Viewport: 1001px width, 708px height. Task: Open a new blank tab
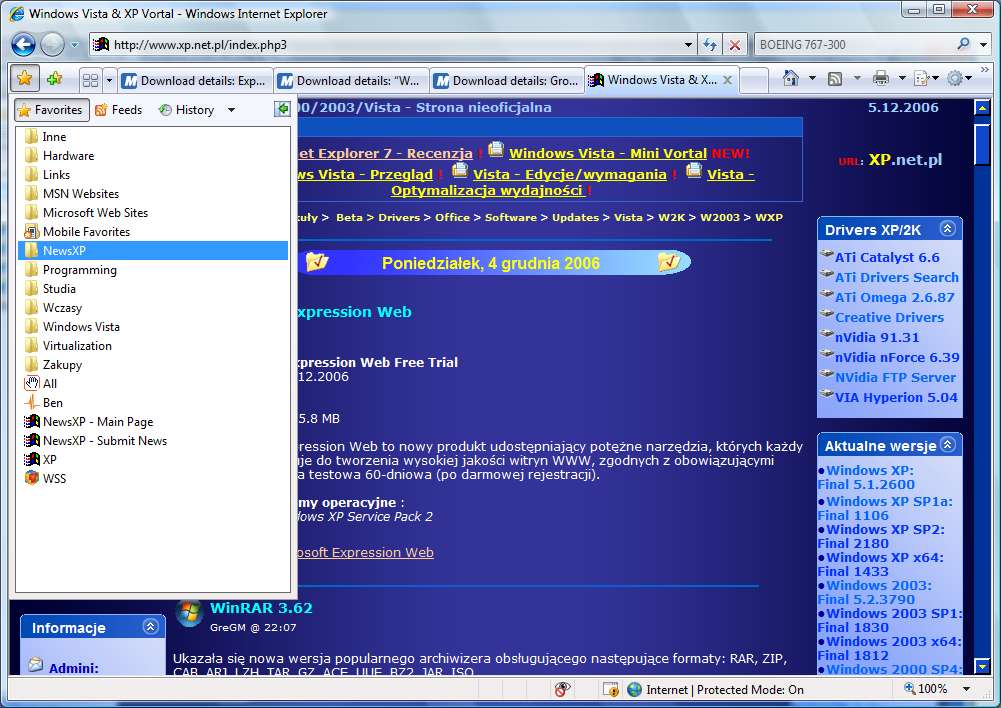755,80
